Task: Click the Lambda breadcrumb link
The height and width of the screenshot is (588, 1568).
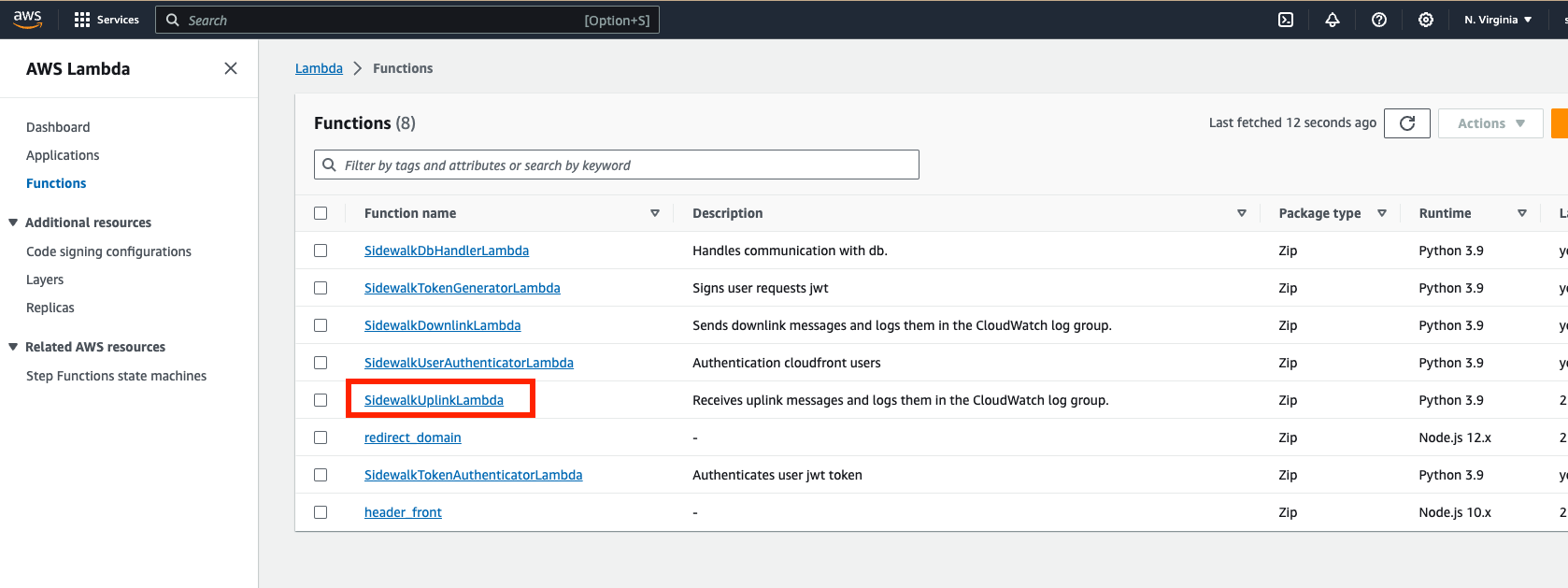Action: 319,68
